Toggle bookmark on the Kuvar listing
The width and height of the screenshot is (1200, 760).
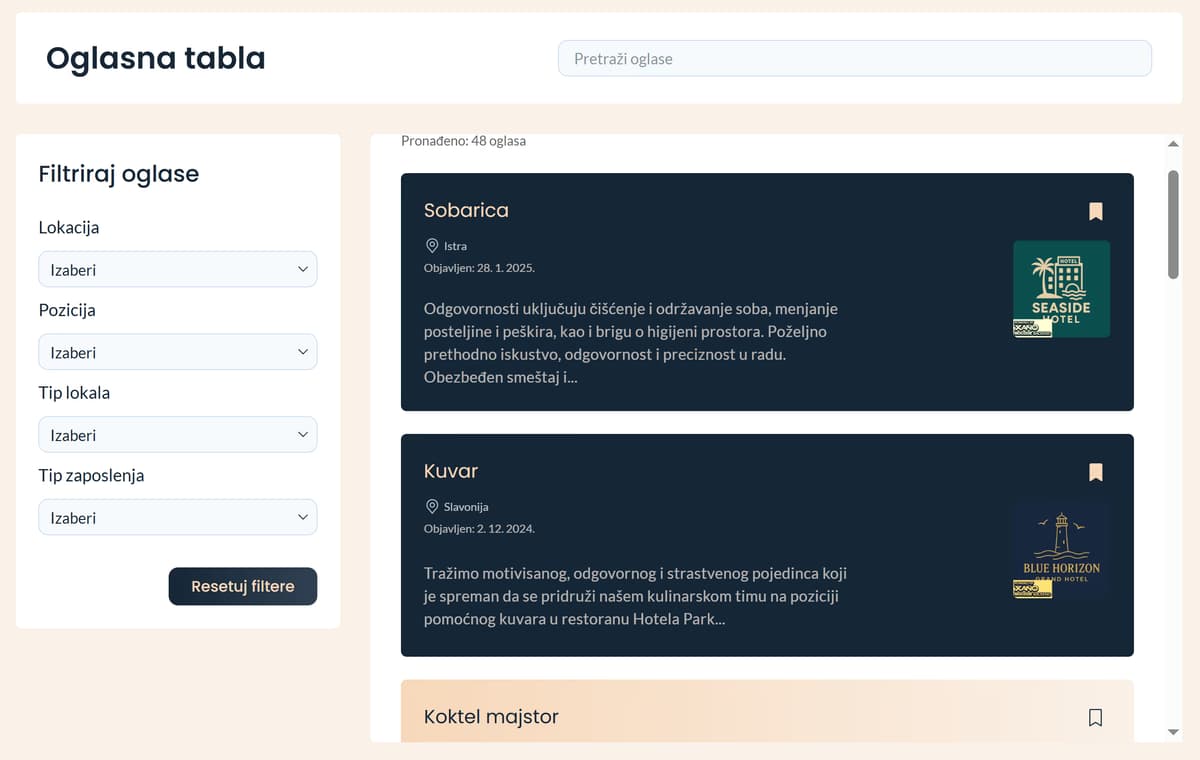tap(1095, 472)
